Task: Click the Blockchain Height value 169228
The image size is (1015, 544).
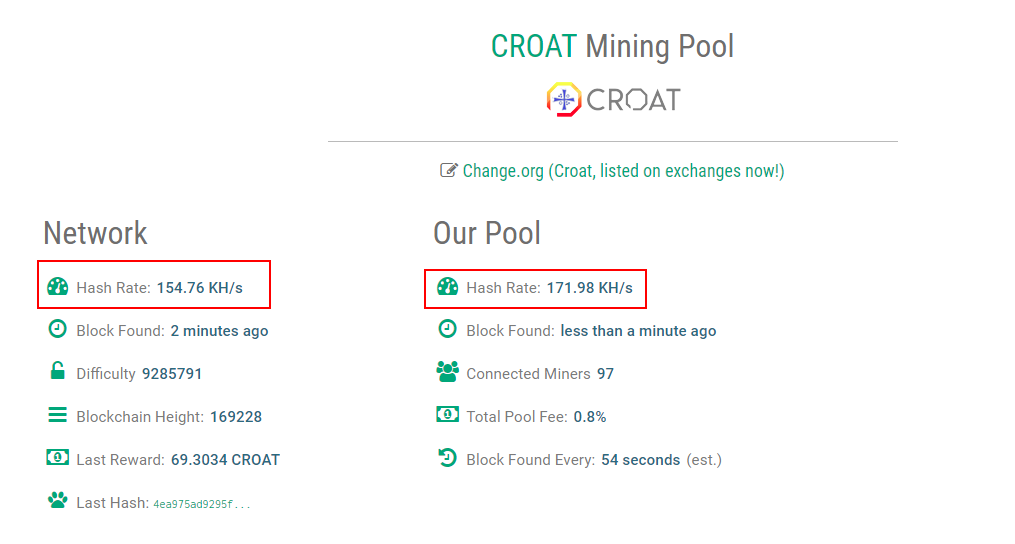Action: (236, 416)
